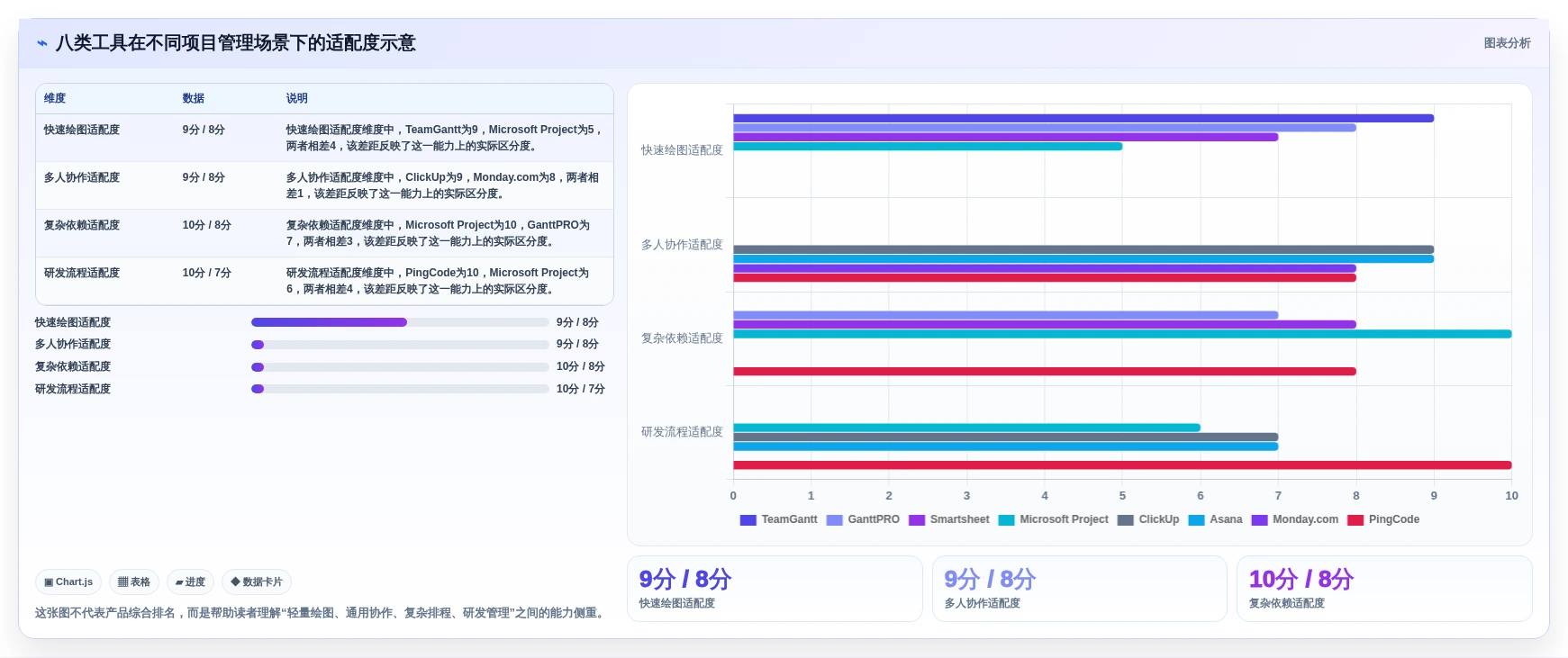This screenshot has width=1568, height=658.
Task: Click the 快速绘图适配度 progress bar
Action: click(400, 322)
